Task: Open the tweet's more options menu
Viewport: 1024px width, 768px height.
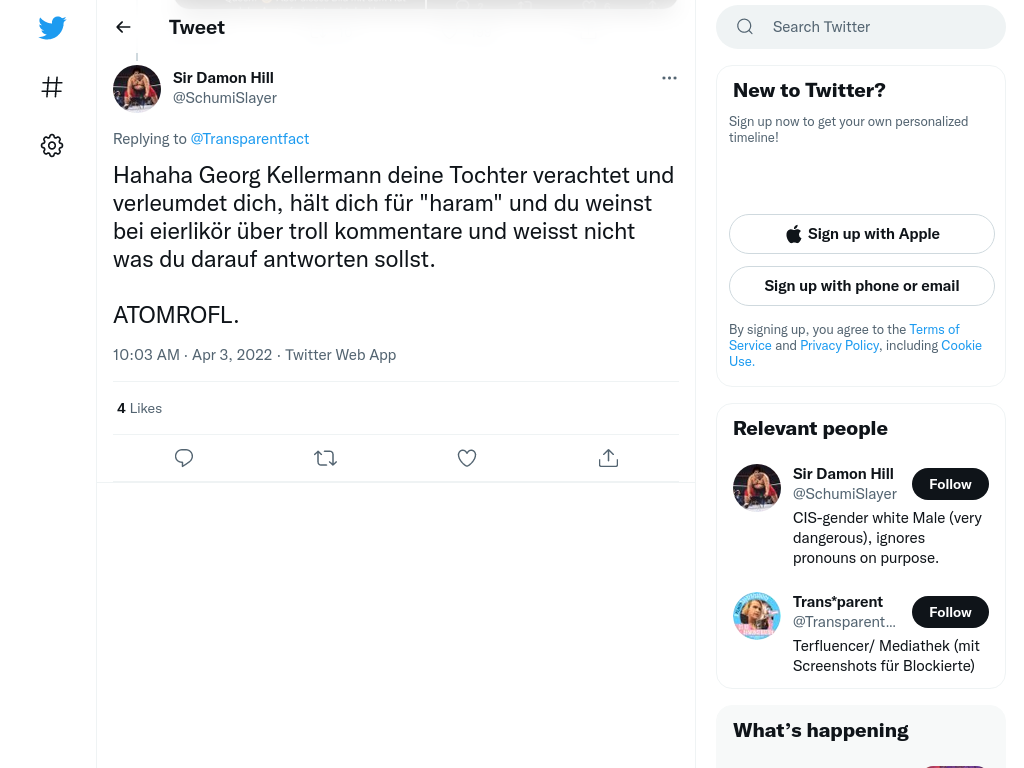Action: tap(669, 78)
